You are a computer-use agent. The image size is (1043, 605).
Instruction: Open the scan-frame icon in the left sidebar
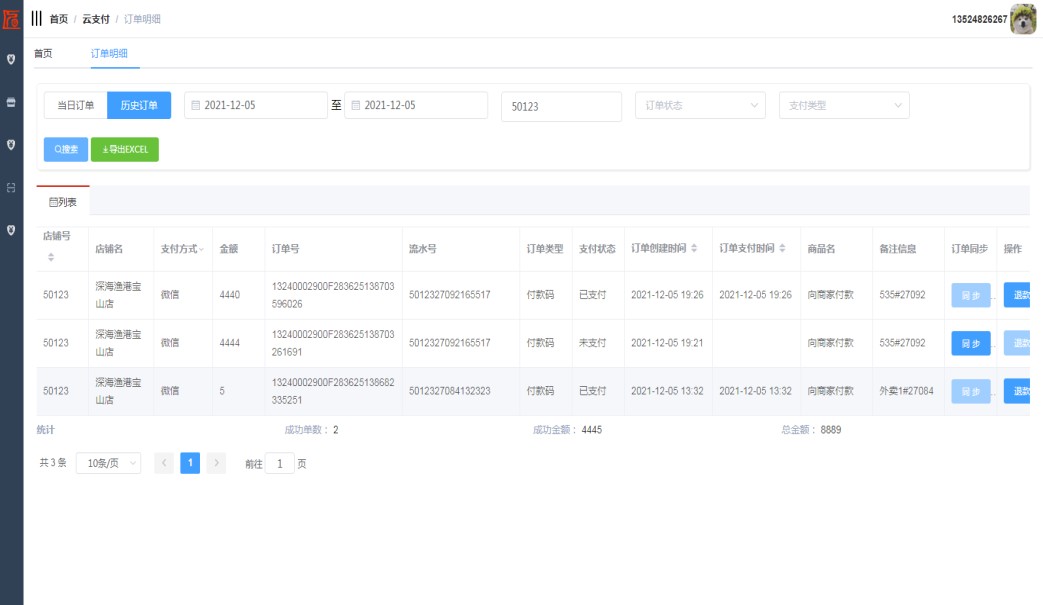(x=11, y=187)
